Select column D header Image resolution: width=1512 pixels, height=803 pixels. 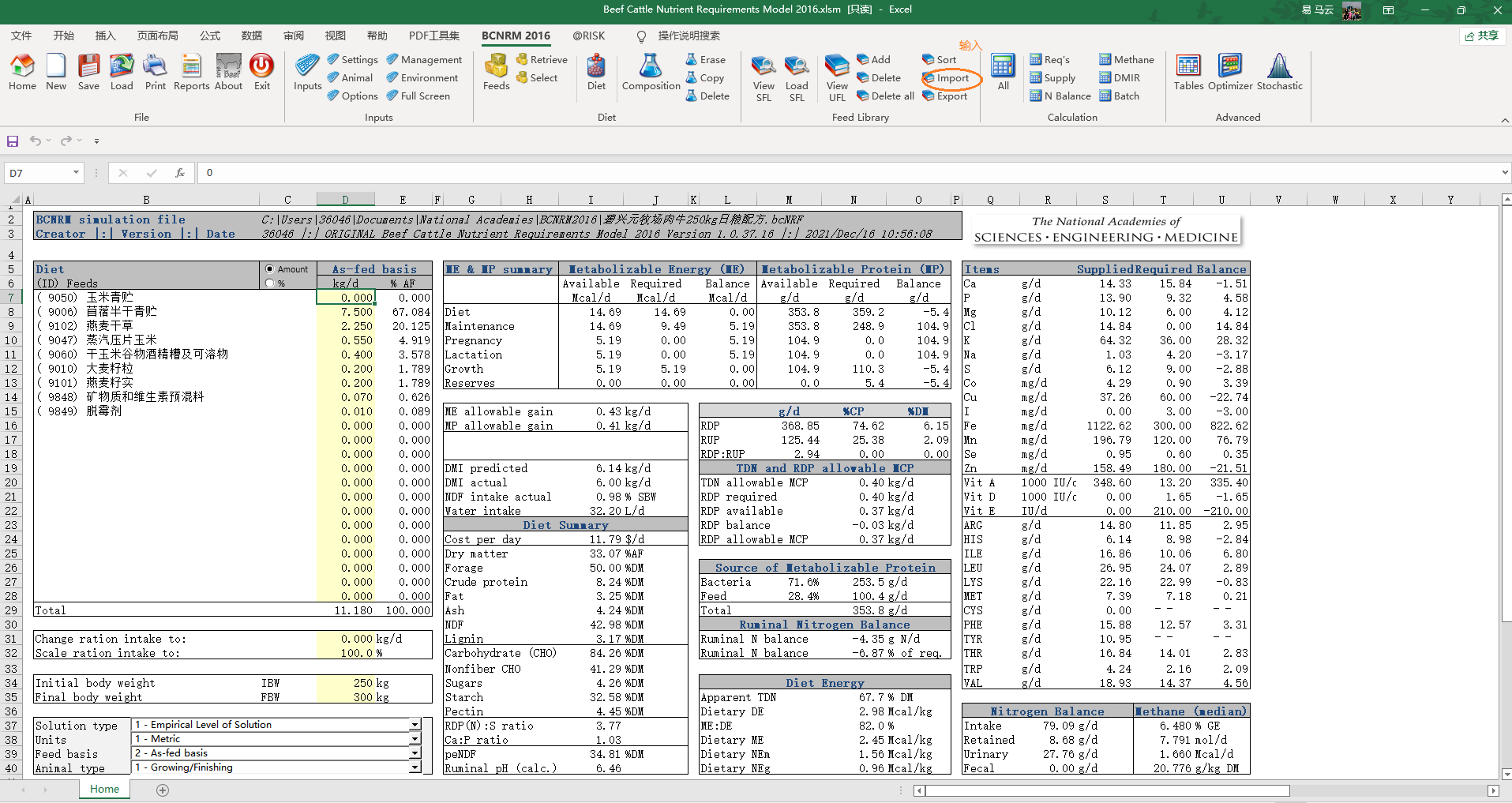[x=346, y=200]
